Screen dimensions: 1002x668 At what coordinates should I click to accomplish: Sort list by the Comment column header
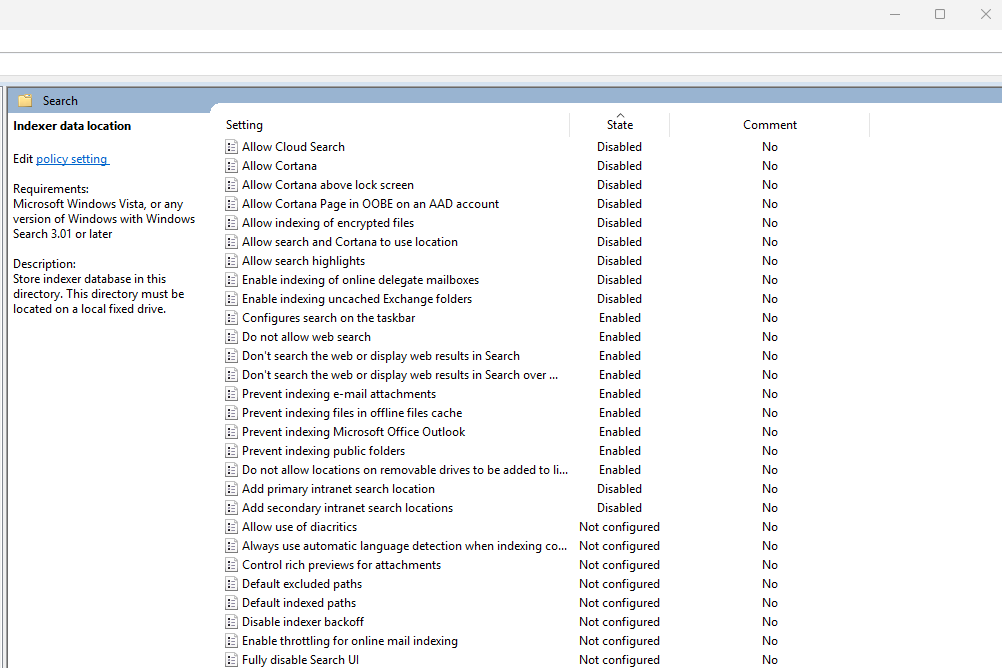pos(769,125)
